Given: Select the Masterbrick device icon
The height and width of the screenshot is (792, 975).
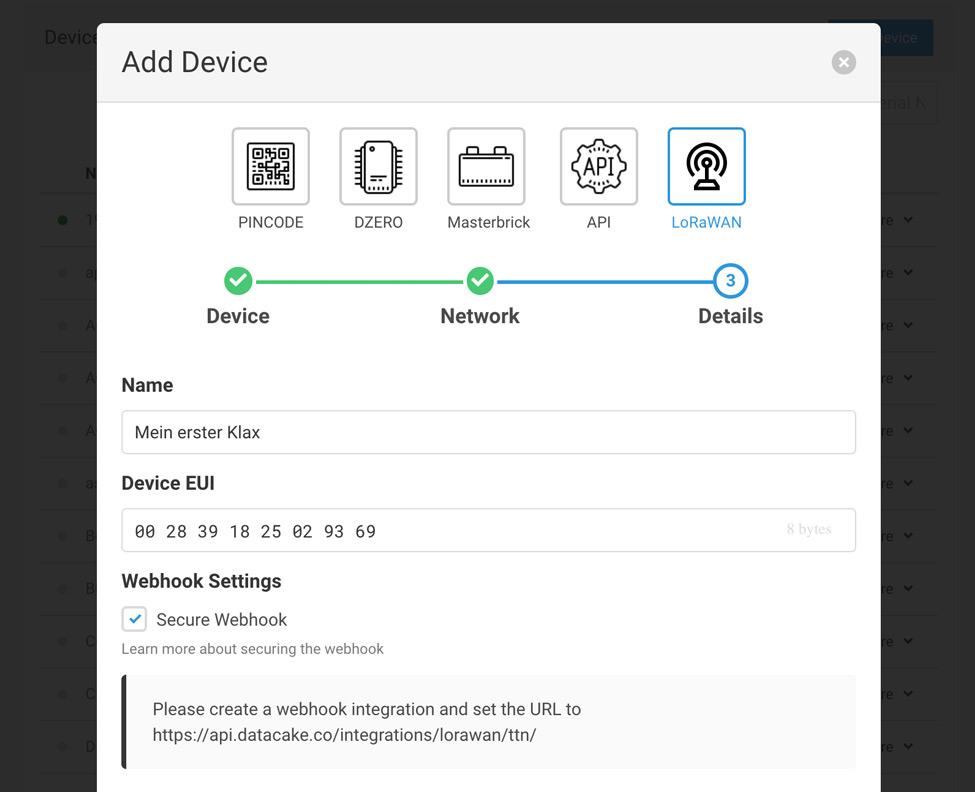Looking at the screenshot, I should pos(486,166).
